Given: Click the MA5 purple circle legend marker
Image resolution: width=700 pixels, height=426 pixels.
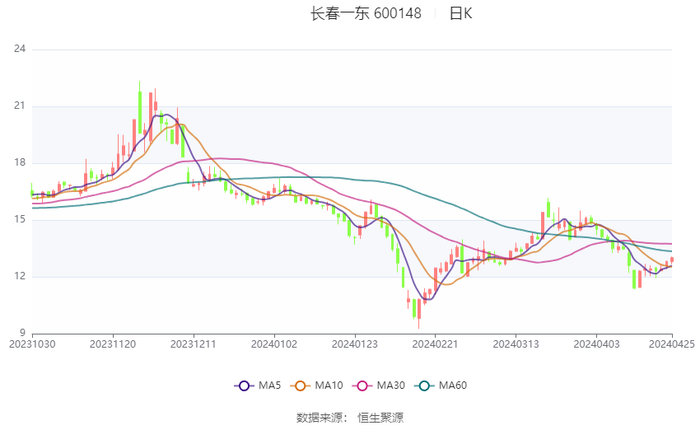Looking at the screenshot, I should tap(243, 386).
